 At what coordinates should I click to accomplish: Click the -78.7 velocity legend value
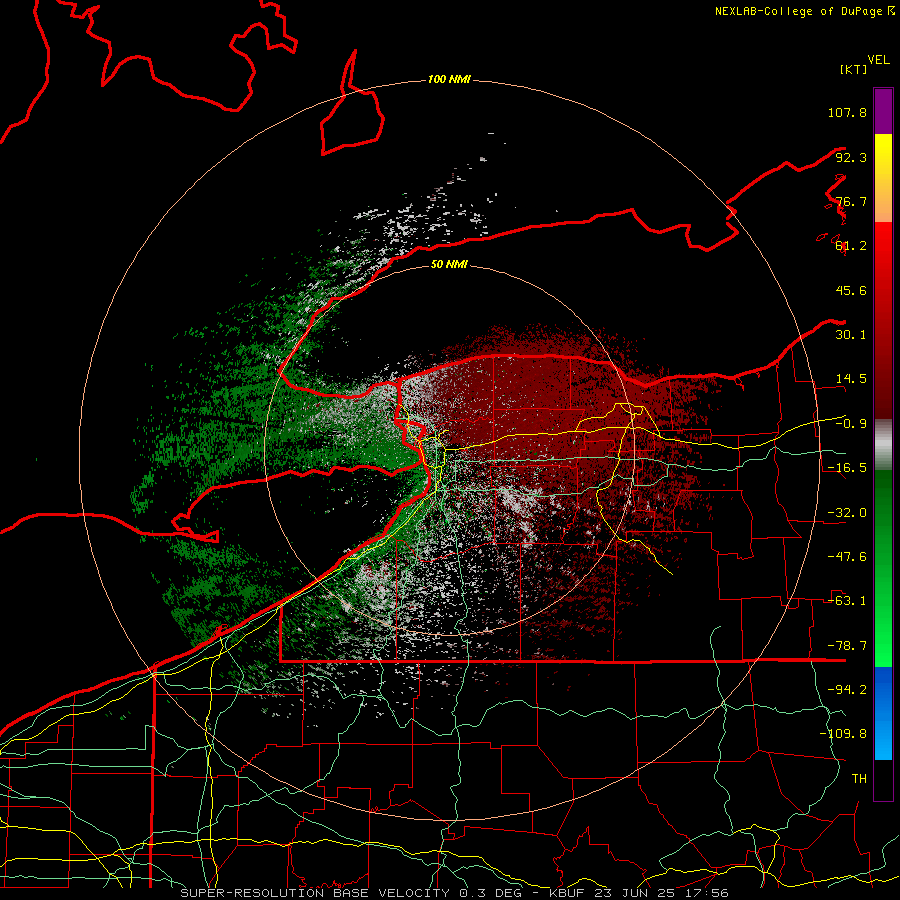pyautogui.click(x=847, y=646)
